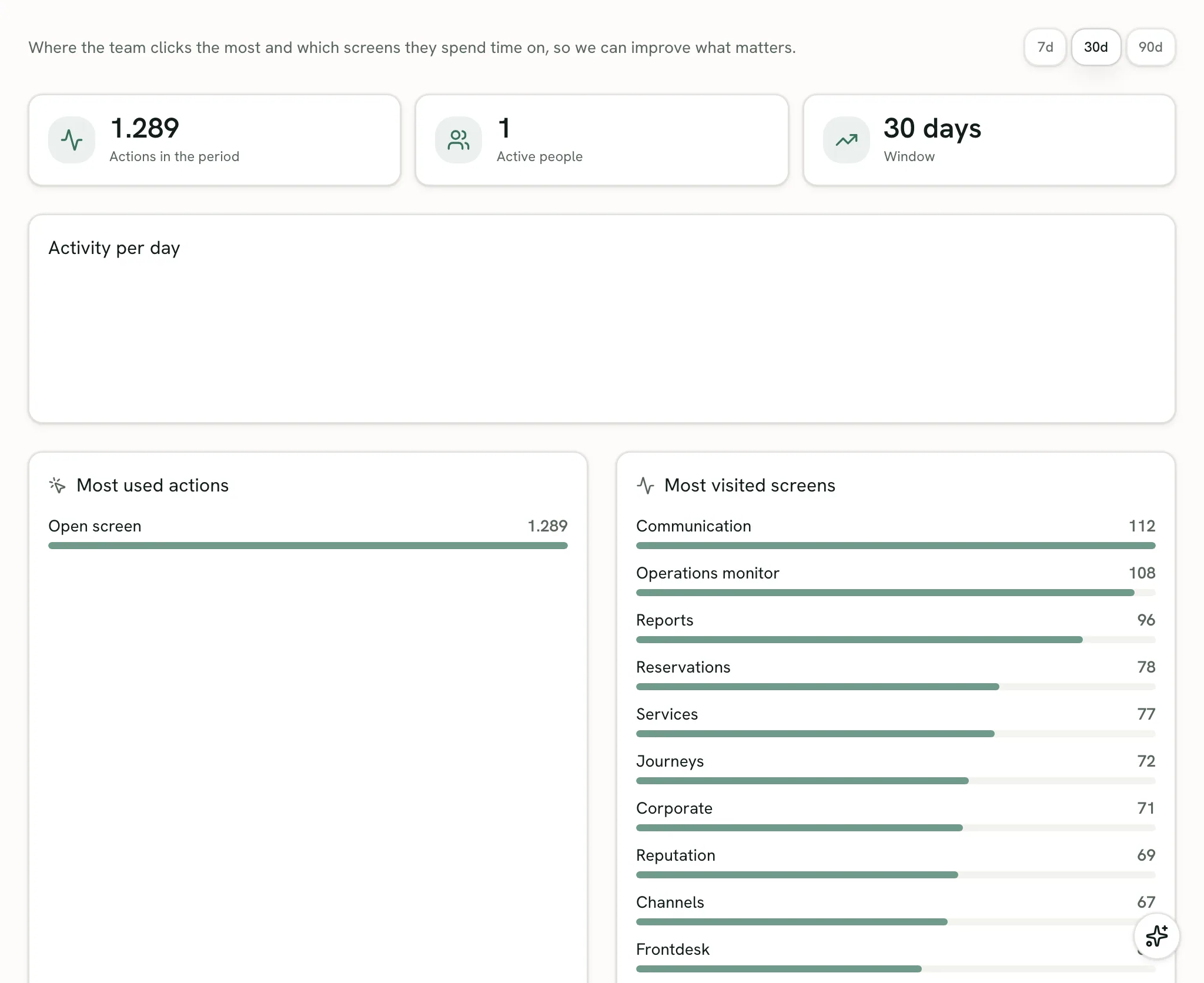The height and width of the screenshot is (983, 1204).
Task: Switch the window to 7d
Action: [x=1045, y=47]
